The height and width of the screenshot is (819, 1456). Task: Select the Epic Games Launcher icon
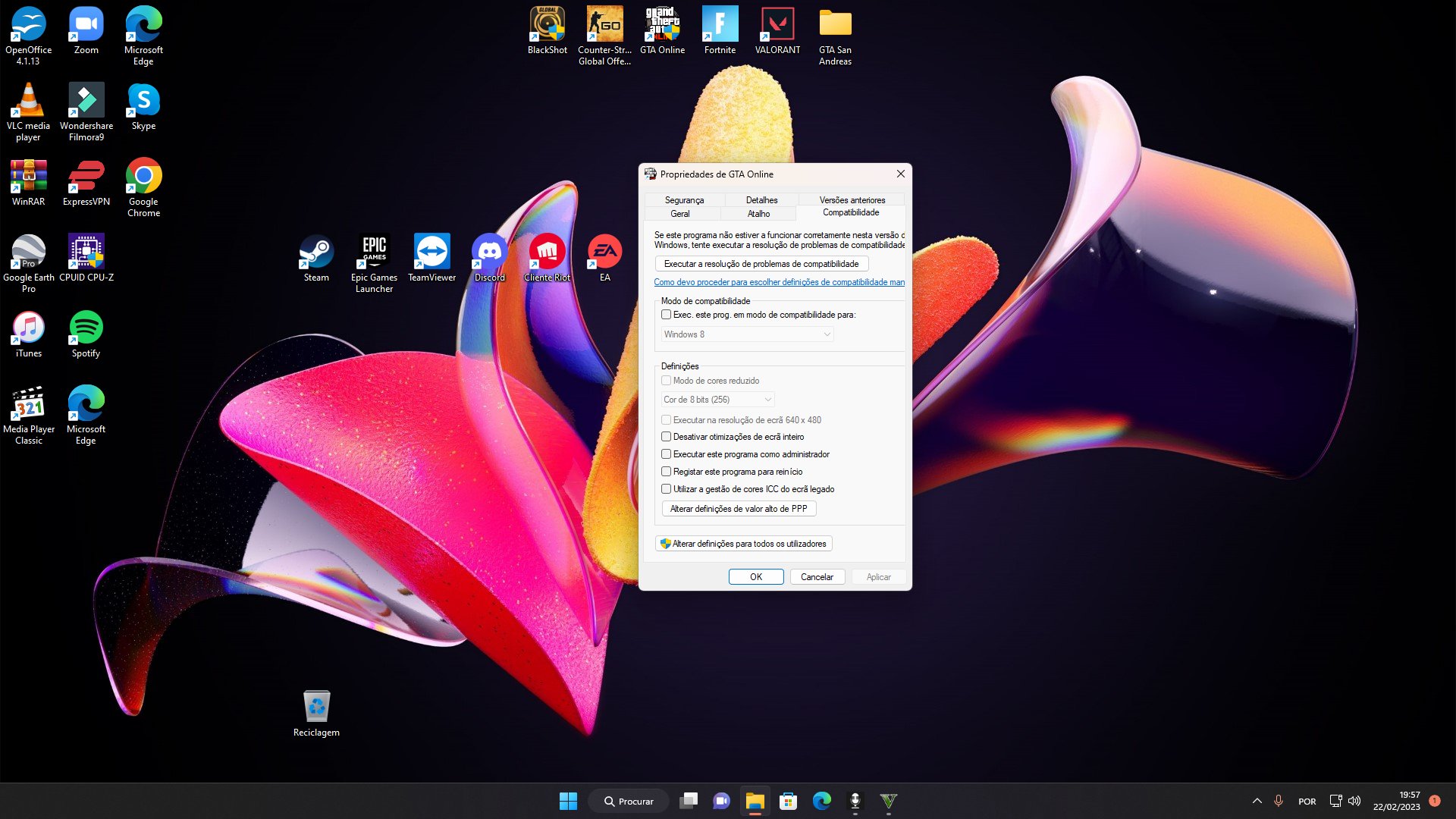click(374, 262)
